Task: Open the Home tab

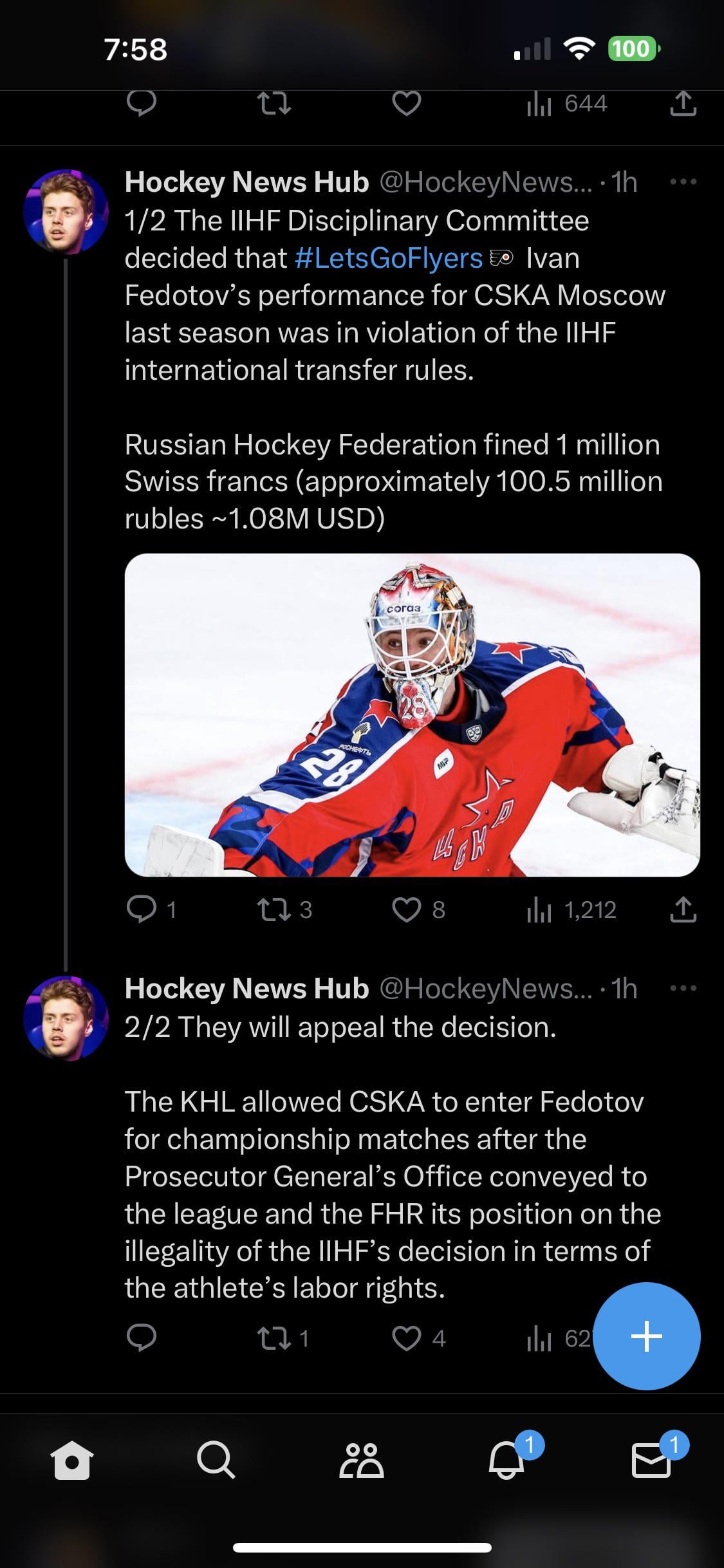Action: point(72,1460)
